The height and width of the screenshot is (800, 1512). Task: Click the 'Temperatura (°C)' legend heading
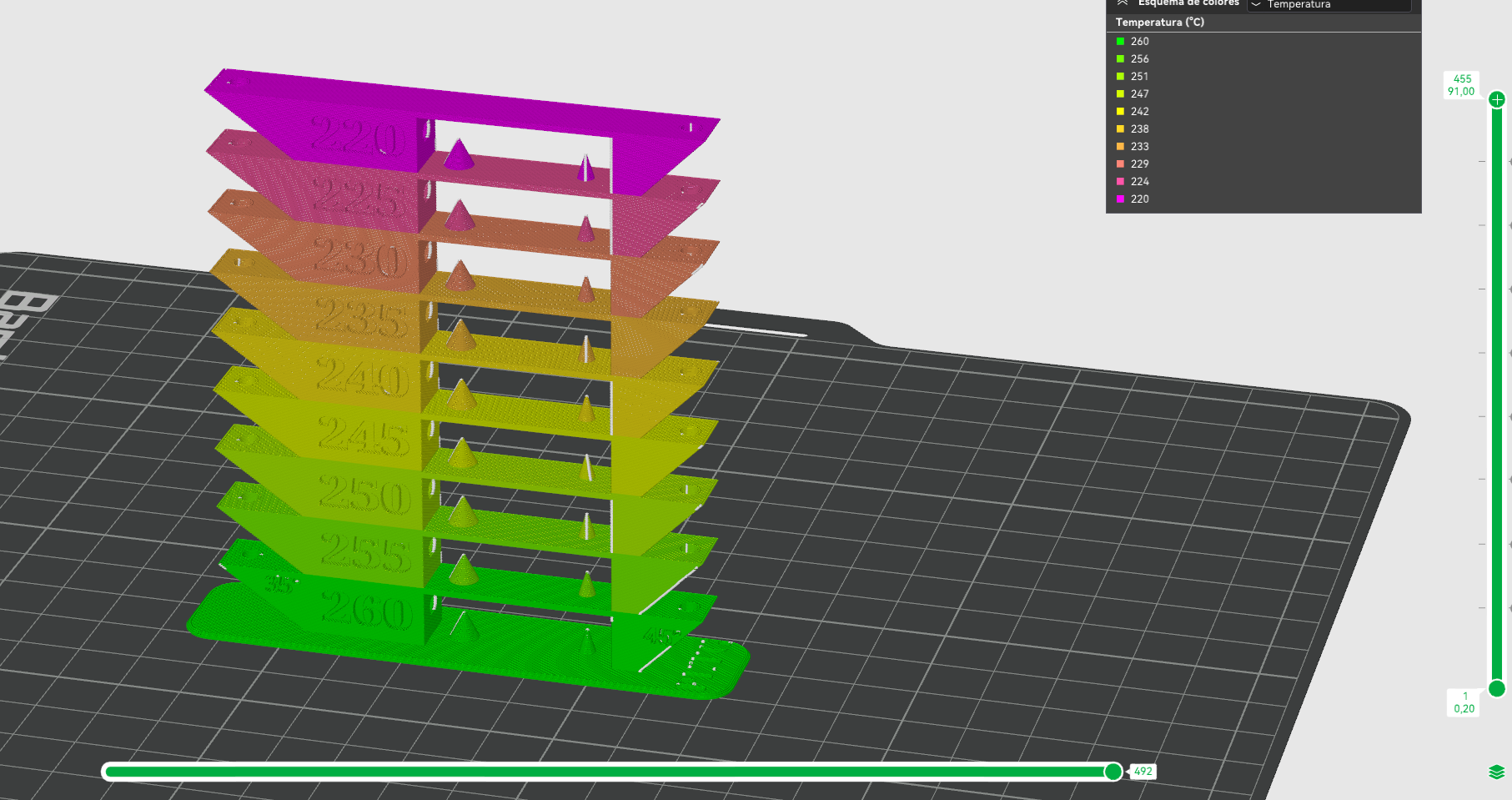click(x=1160, y=22)
